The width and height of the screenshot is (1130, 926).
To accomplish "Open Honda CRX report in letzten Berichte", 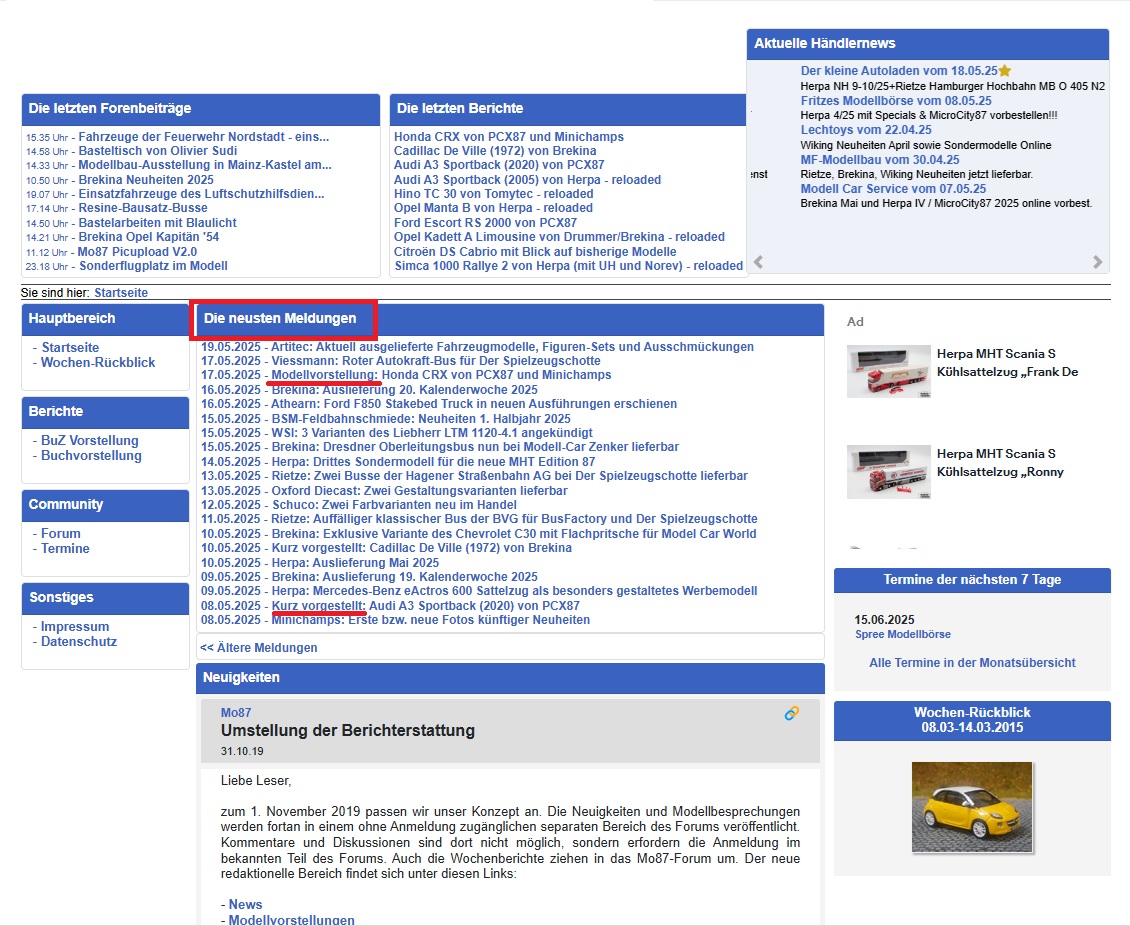I will tap(508, 137).
